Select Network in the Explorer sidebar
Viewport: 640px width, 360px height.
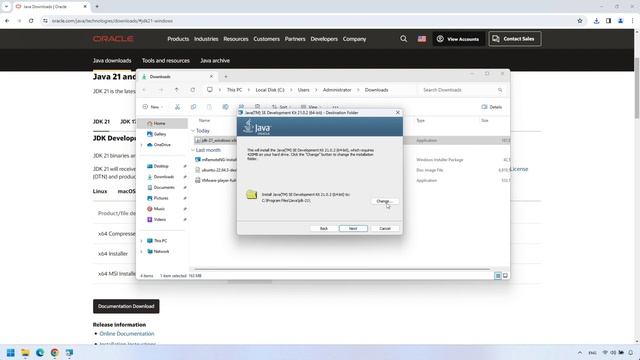[x=161, y=251]
